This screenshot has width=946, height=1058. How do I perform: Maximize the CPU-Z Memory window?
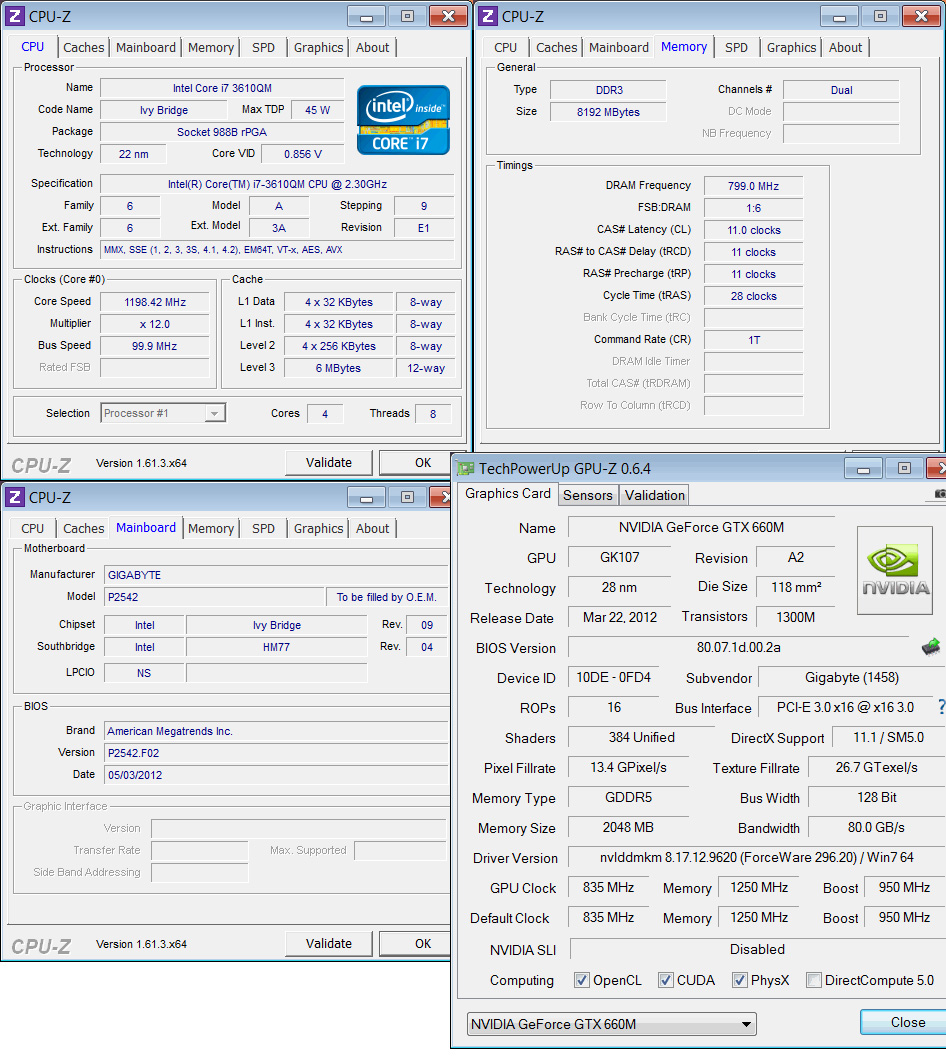[x=881, y=16]
